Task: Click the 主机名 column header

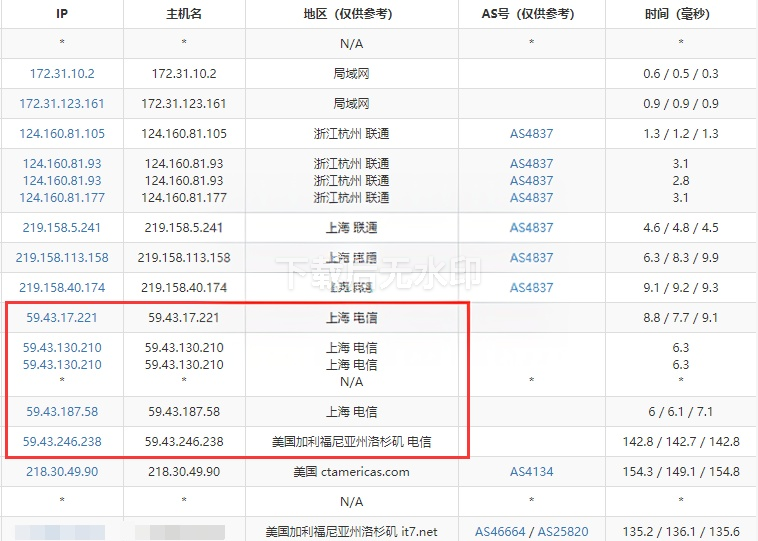Action: point(184,14)
